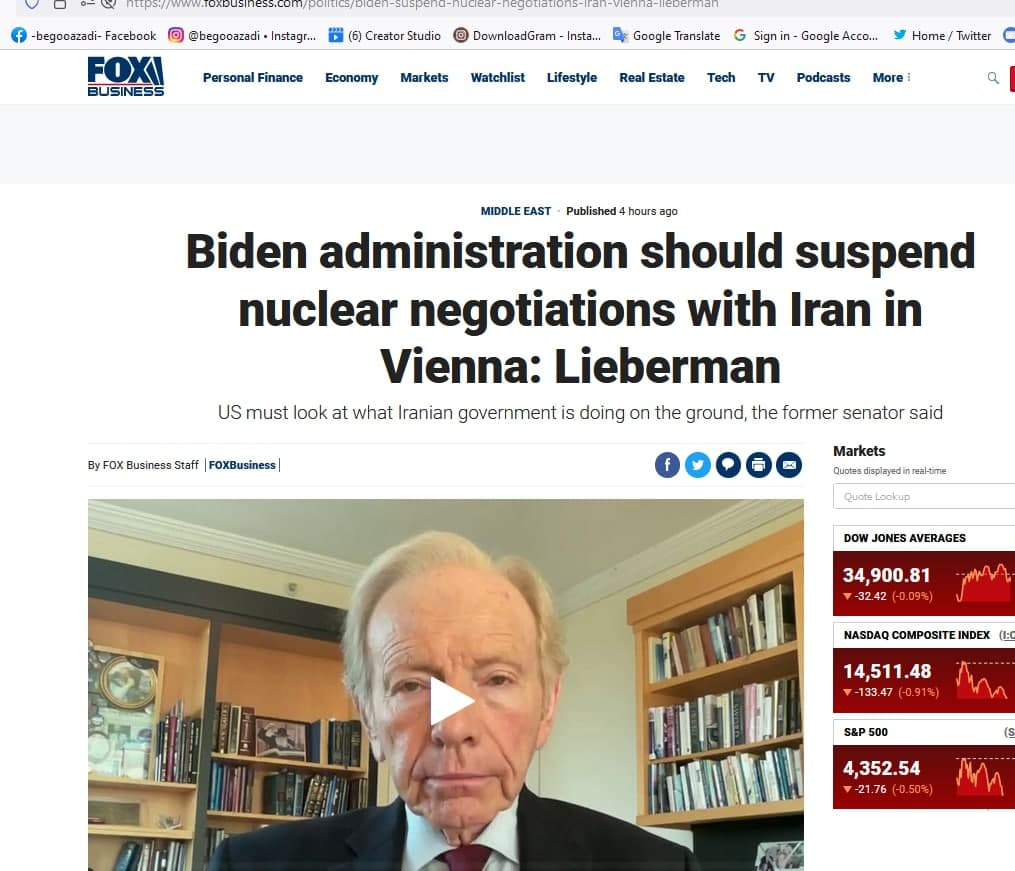Open the site search magnifier icon
The height and width of the screenshot is (871, 1015).
tap(992, 78)
